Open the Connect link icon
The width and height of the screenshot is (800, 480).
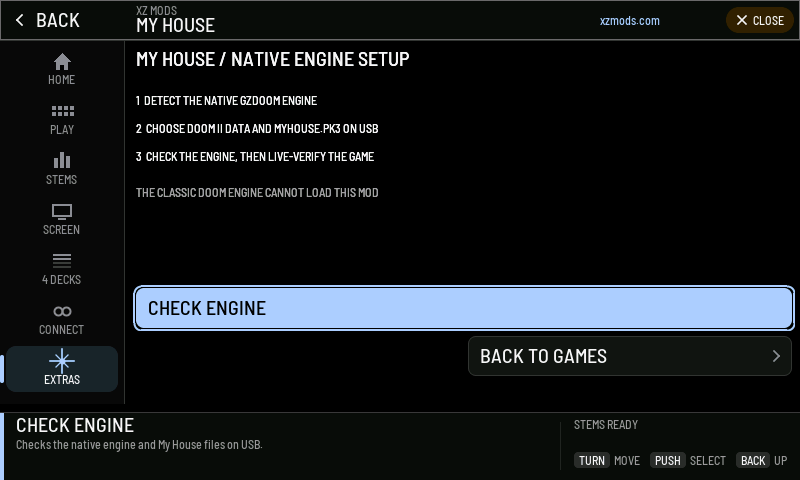pyautogui.click(x=62, y=311)
